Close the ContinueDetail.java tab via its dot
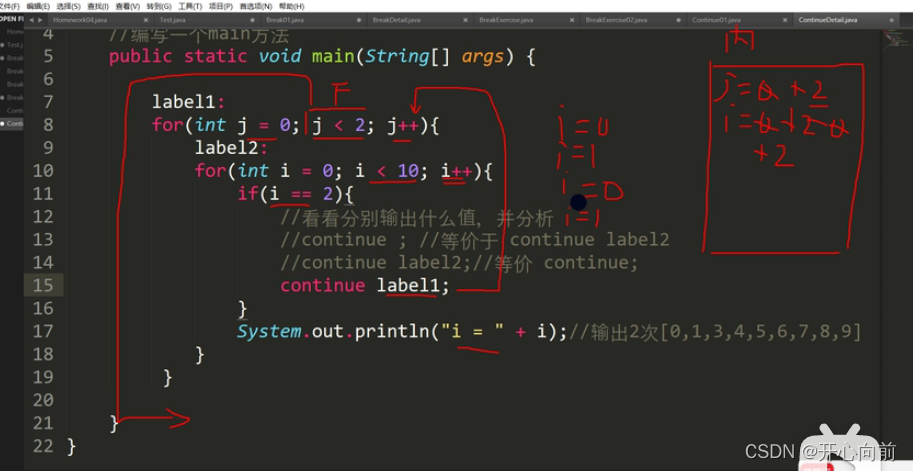 point(892,20)
